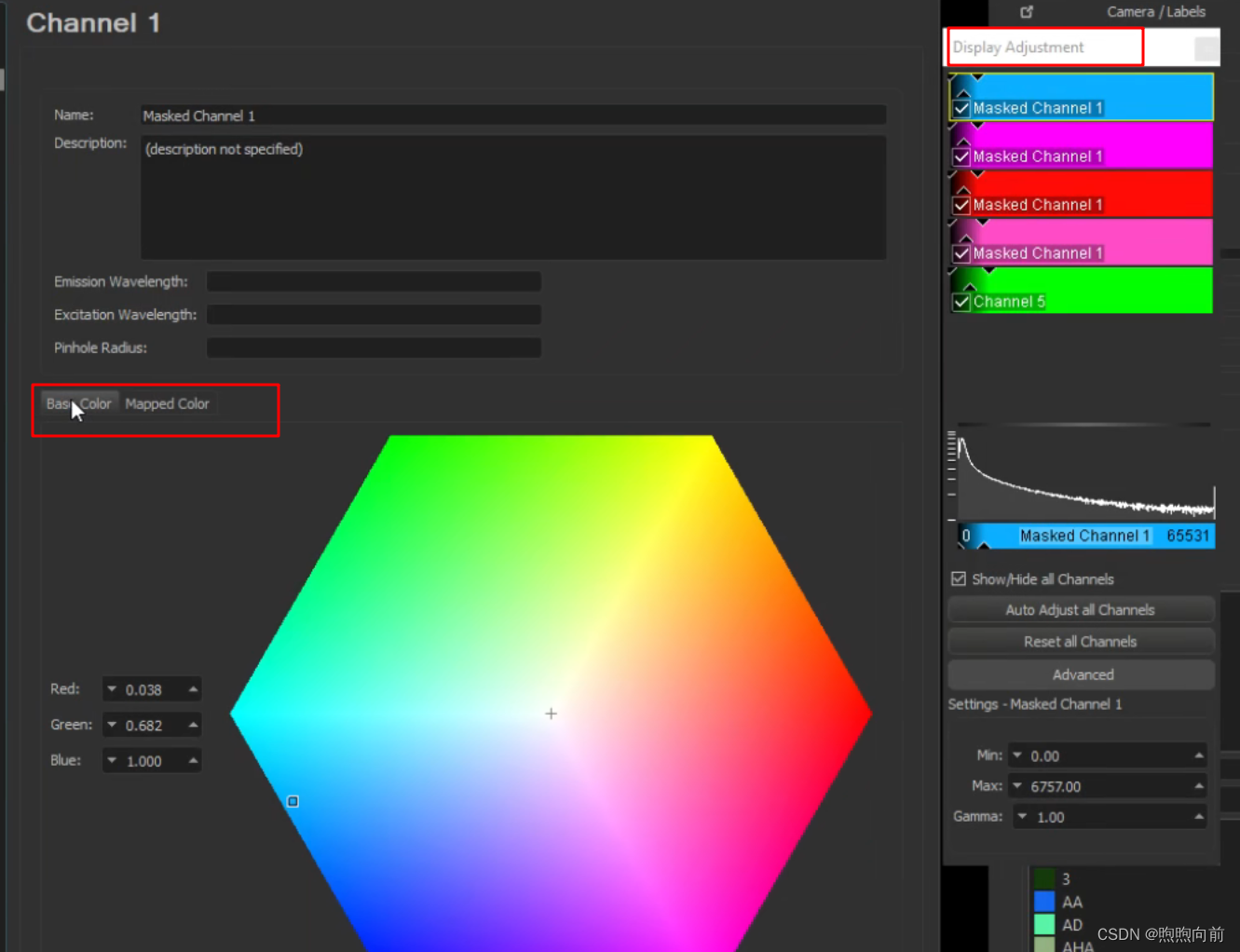The width and height of the screenshot is (1240, 952).
Task: Click the Max value field 6757.00
Action: 1108,786
